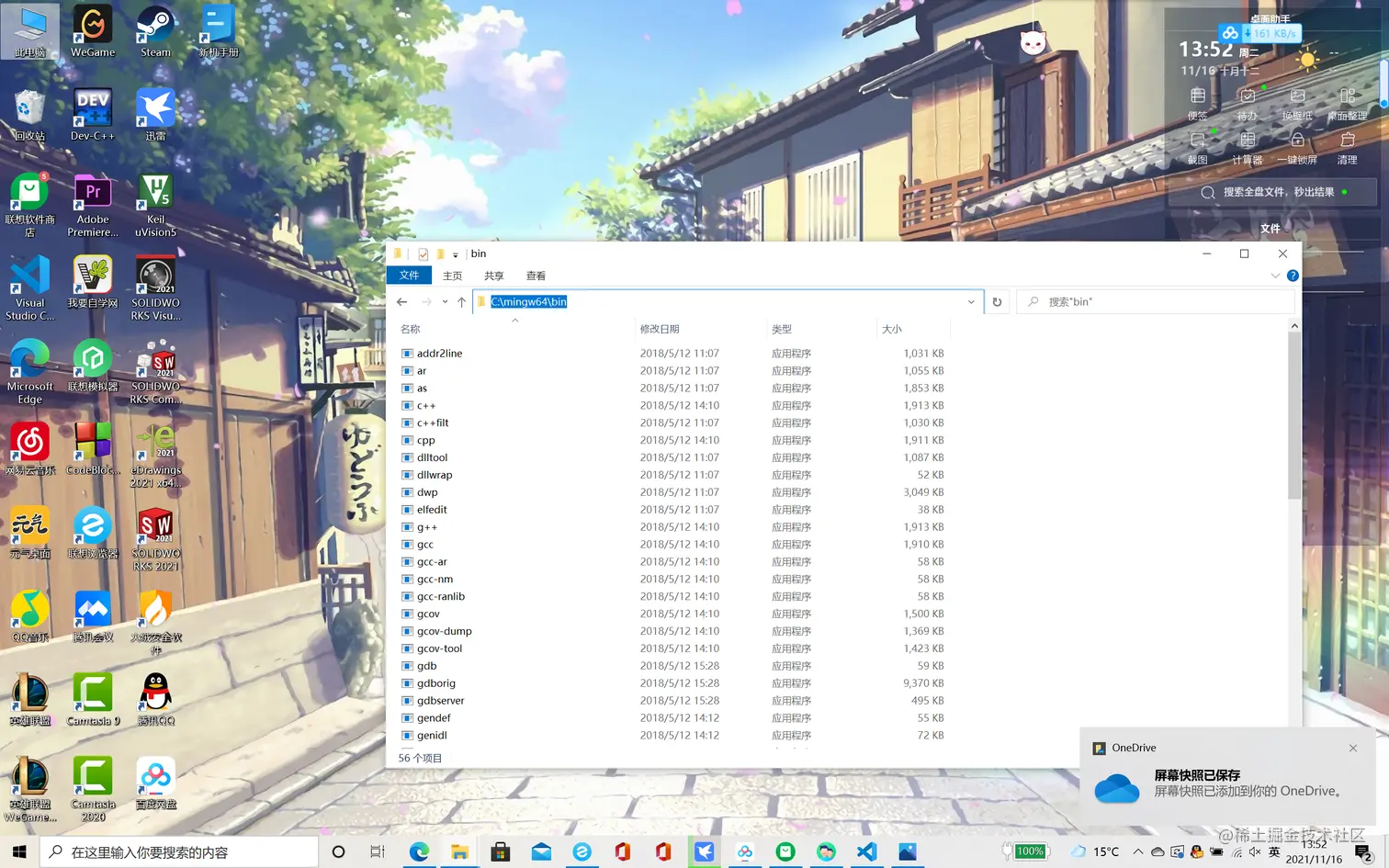Open recent locations dropdown beside forward arrow
This screenshot has height=868, width=1389.
point(445,301)
